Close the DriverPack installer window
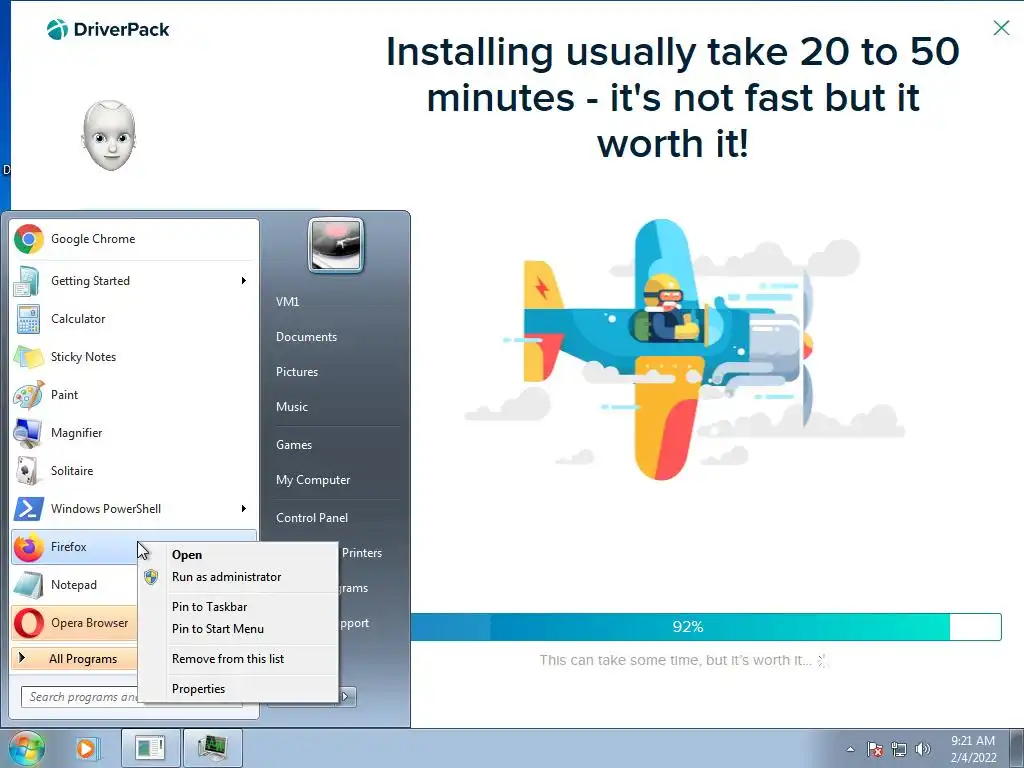 (1001, 27)
